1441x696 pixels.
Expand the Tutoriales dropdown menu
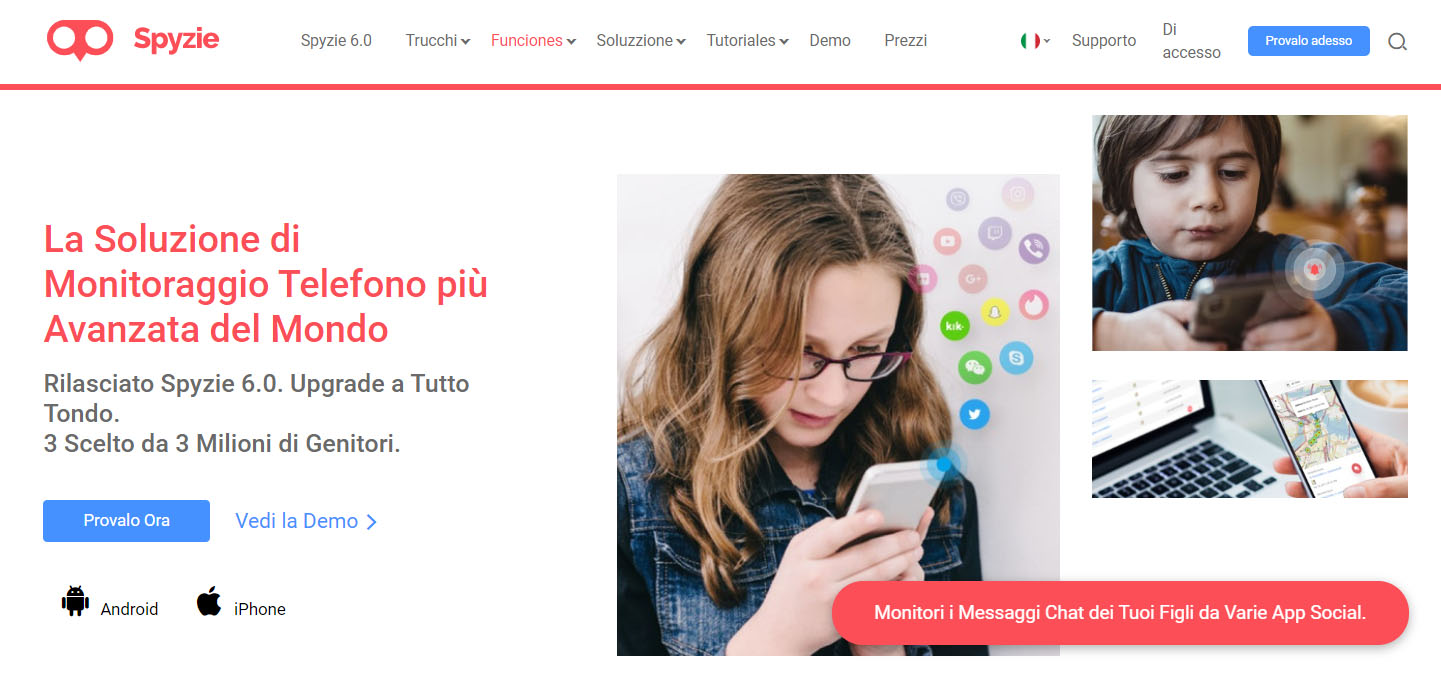[747, 41]
